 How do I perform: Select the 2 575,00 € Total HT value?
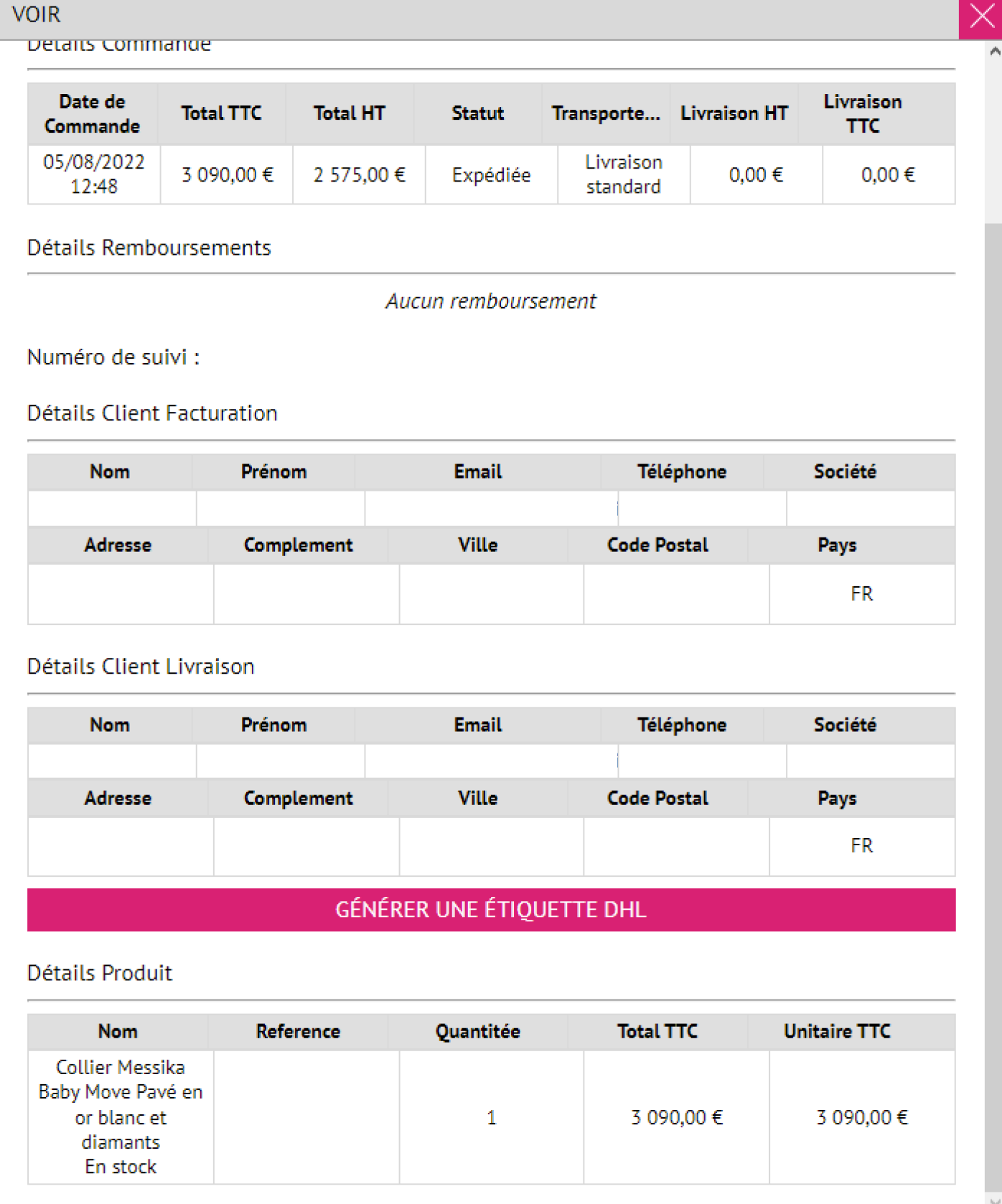tap(359, 175)
